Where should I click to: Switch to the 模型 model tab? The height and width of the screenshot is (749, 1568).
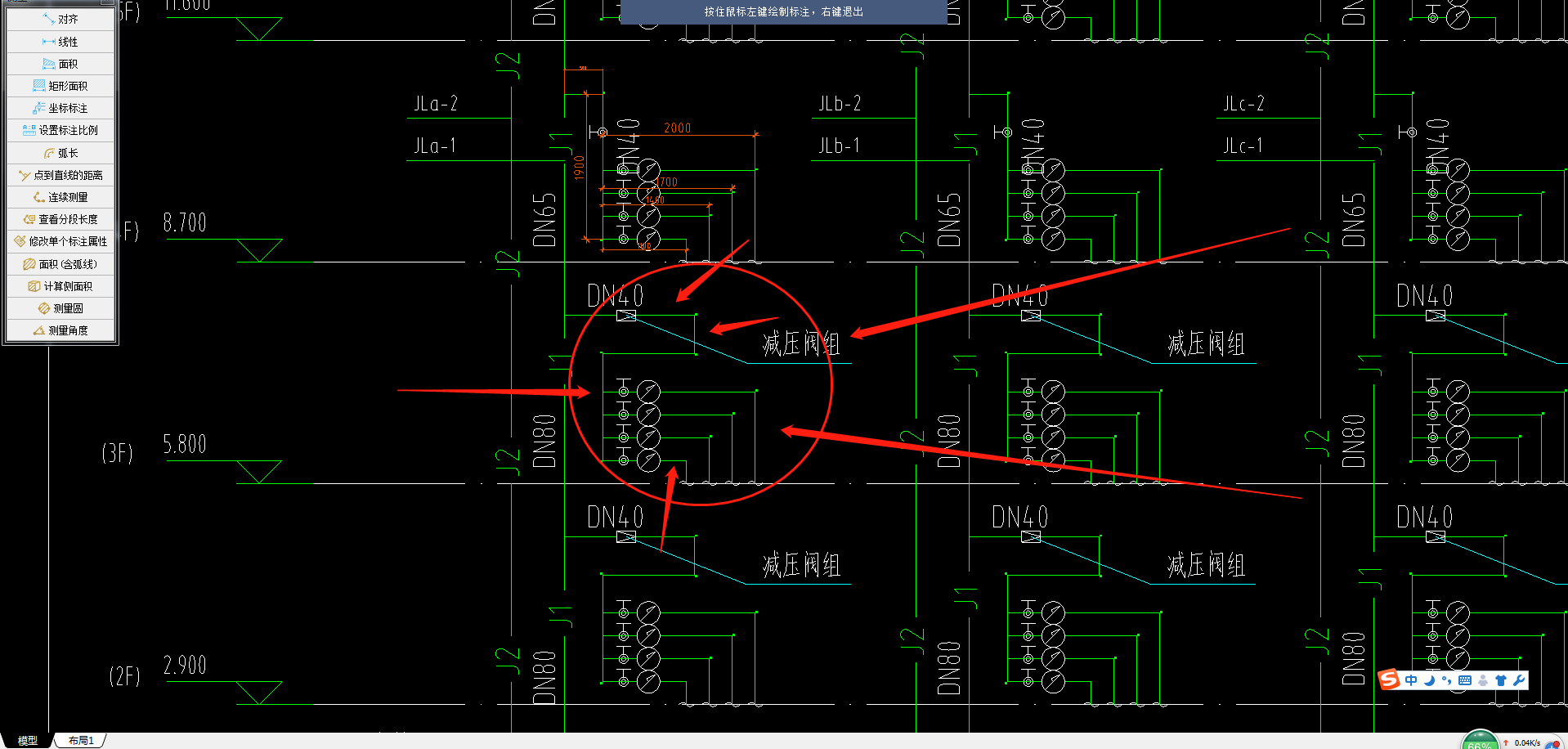(x=28, y=741)
